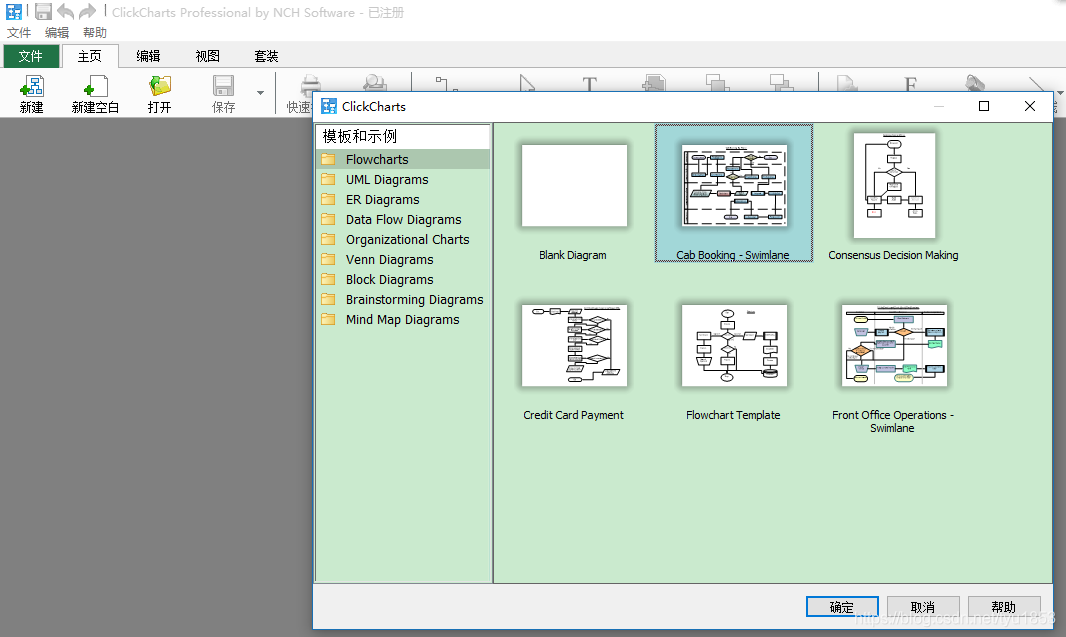
Task: Open the 帮助 menu in menu bar
Action: (x=95, y=33)
